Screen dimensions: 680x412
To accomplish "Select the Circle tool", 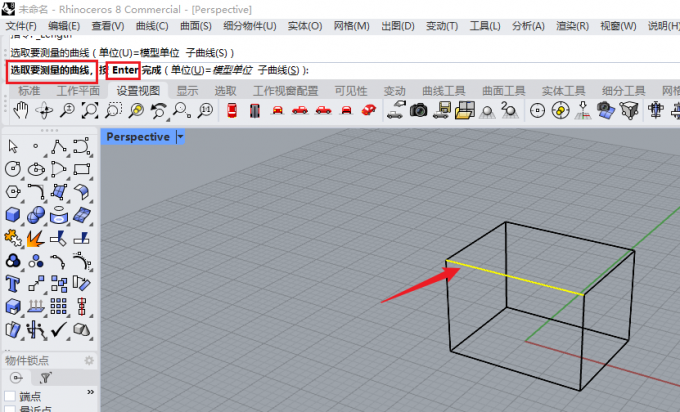I will click(x=13, y=169).
